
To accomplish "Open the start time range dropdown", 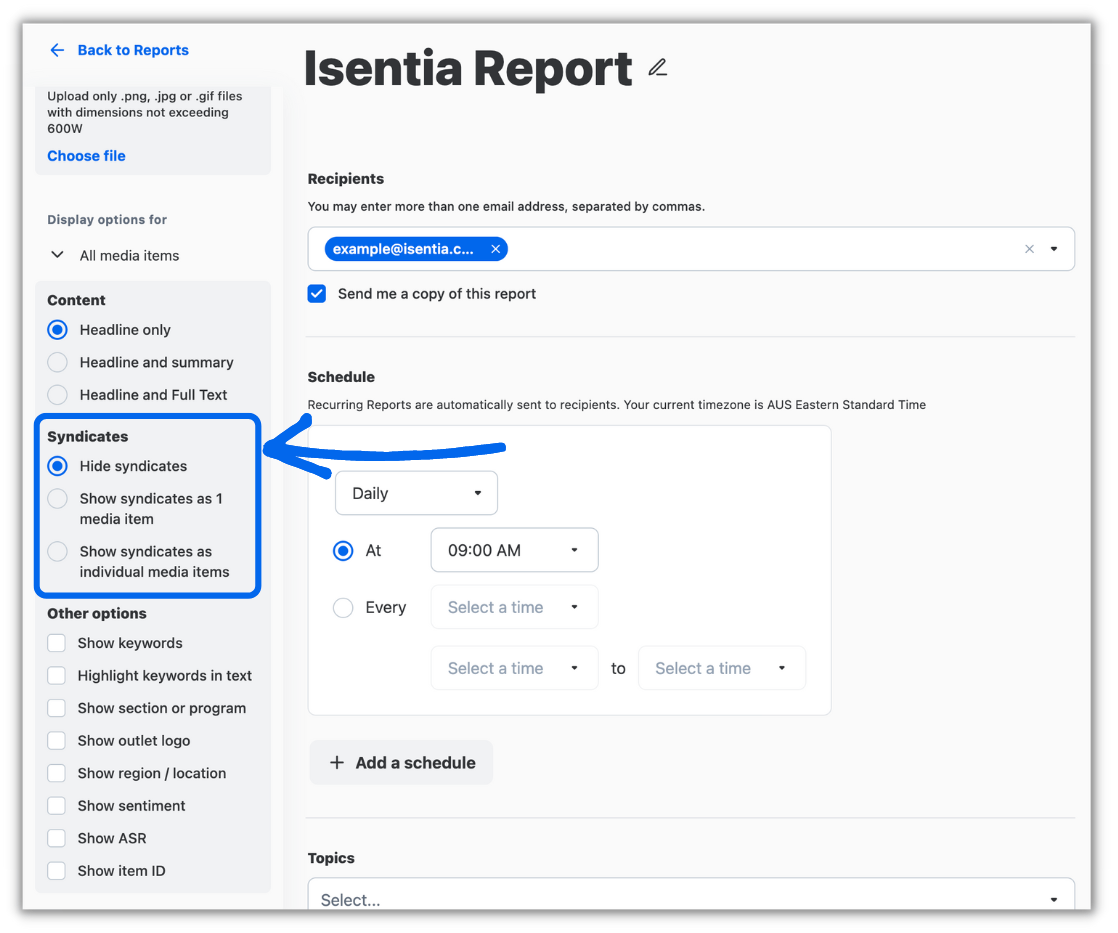I will 514,668.
